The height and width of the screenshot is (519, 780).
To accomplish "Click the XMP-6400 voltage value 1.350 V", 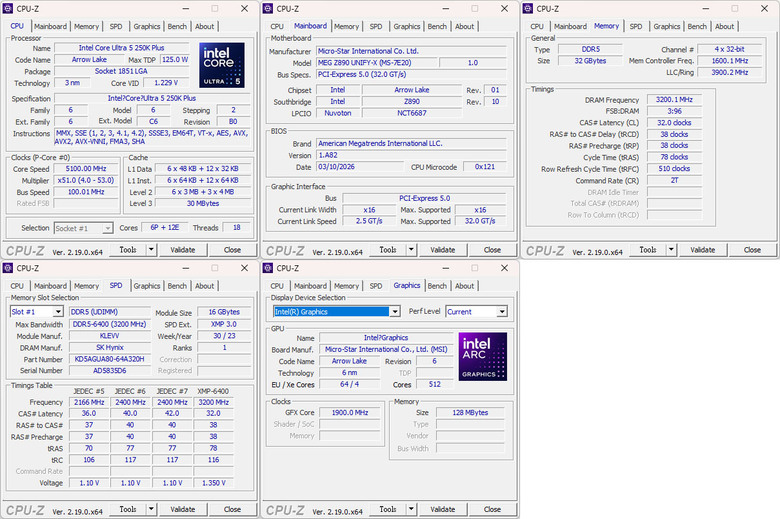I will coord(214,483).
